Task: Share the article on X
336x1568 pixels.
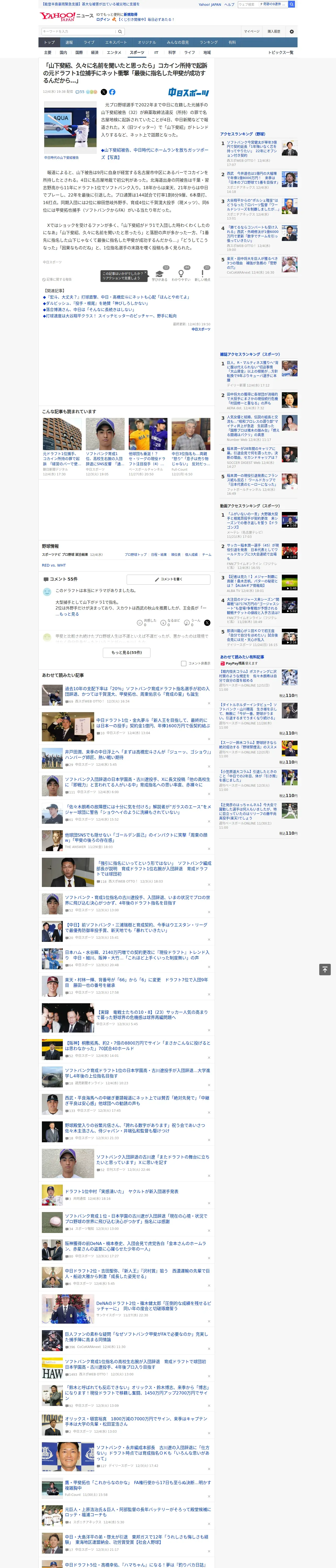Action: coord(104,92)
